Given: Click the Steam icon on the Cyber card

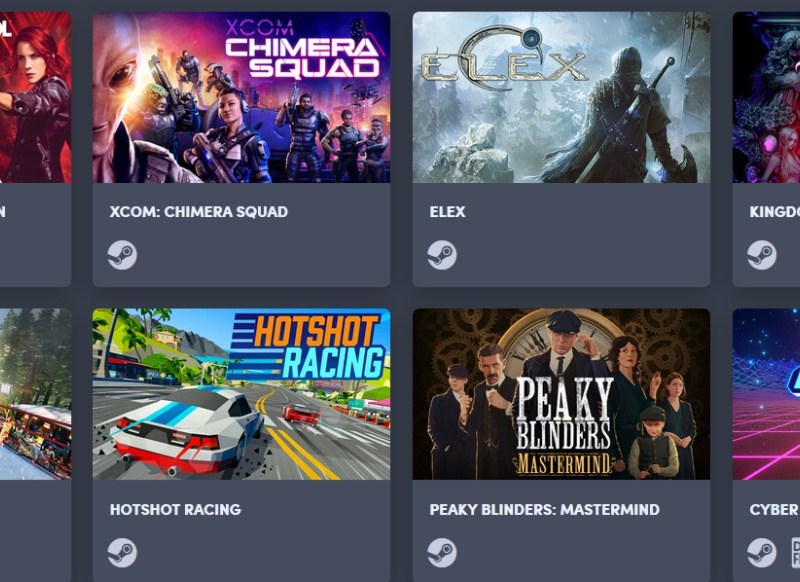Looking at the screenshot, I should (762, 552).
